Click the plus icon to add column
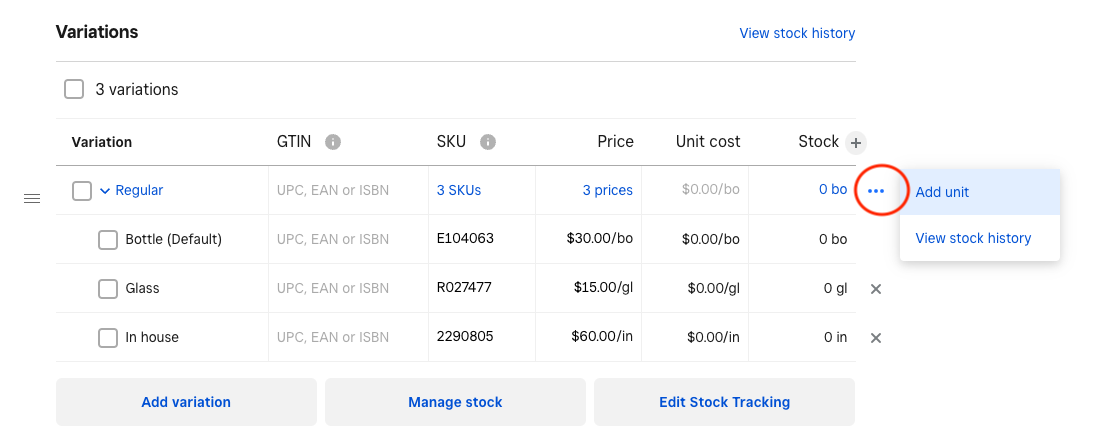Image resolution: width=1103 pixels, height=440 pixels. click(855, 142)
